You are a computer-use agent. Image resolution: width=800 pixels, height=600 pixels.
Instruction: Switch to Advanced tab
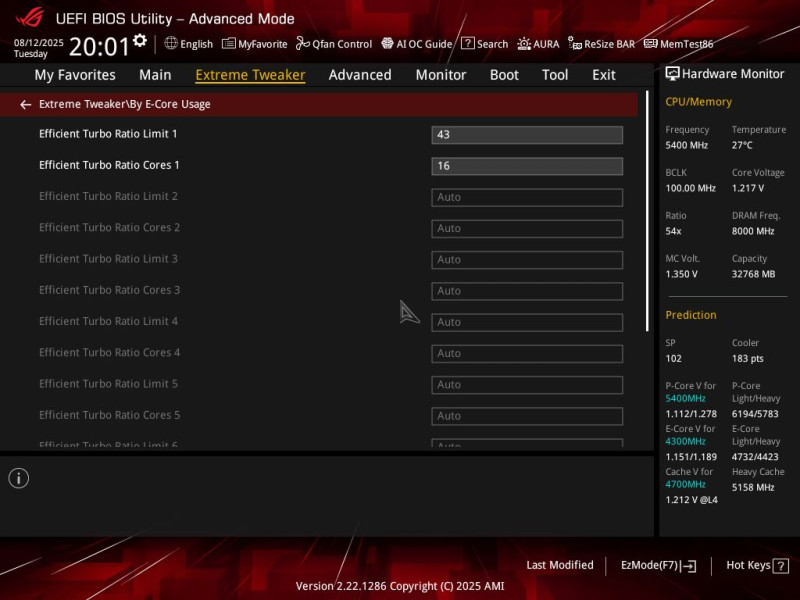pyautogui.click(x=360, y=75)
